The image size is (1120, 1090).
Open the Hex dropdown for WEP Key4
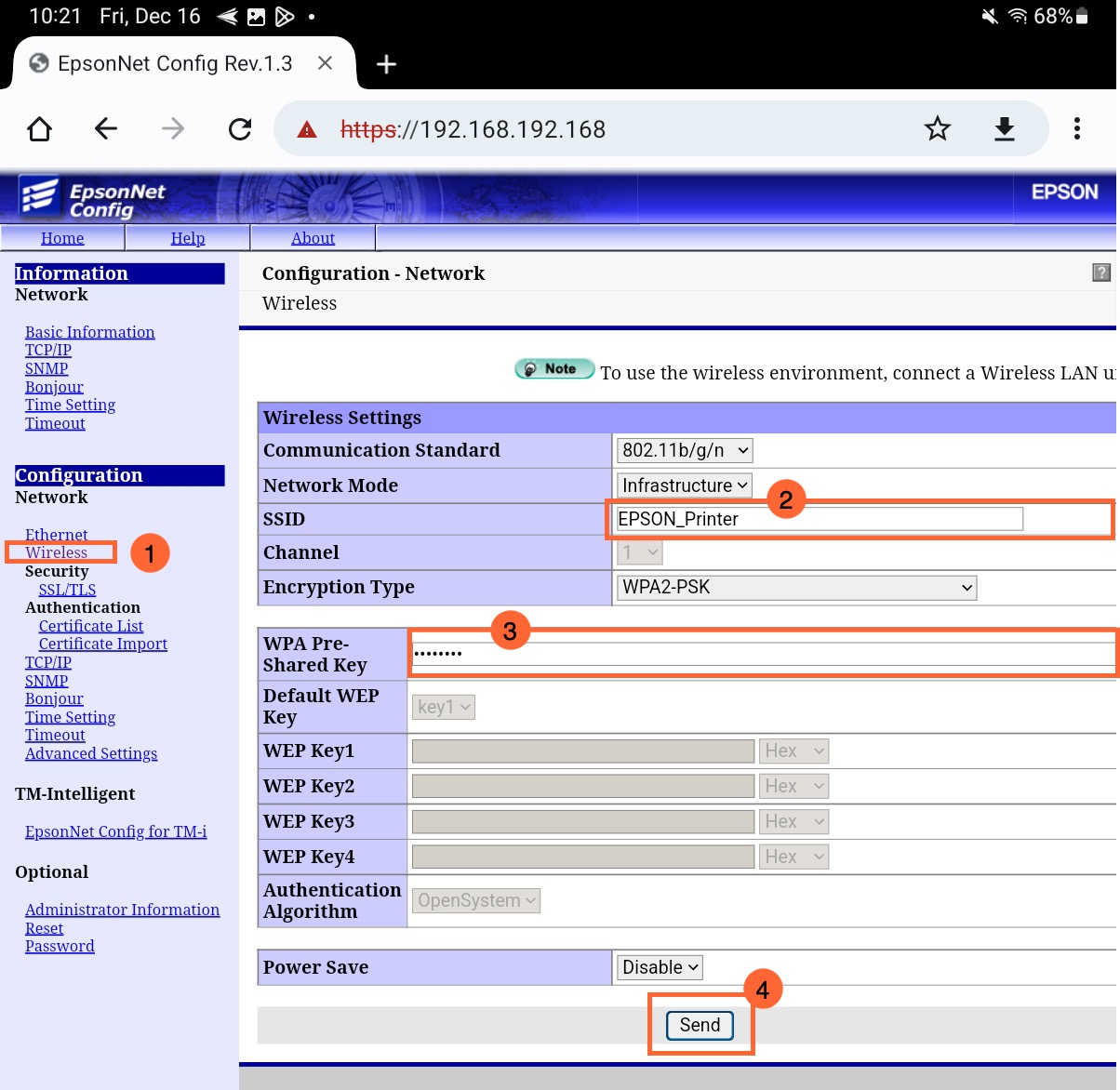pos(794,857)
